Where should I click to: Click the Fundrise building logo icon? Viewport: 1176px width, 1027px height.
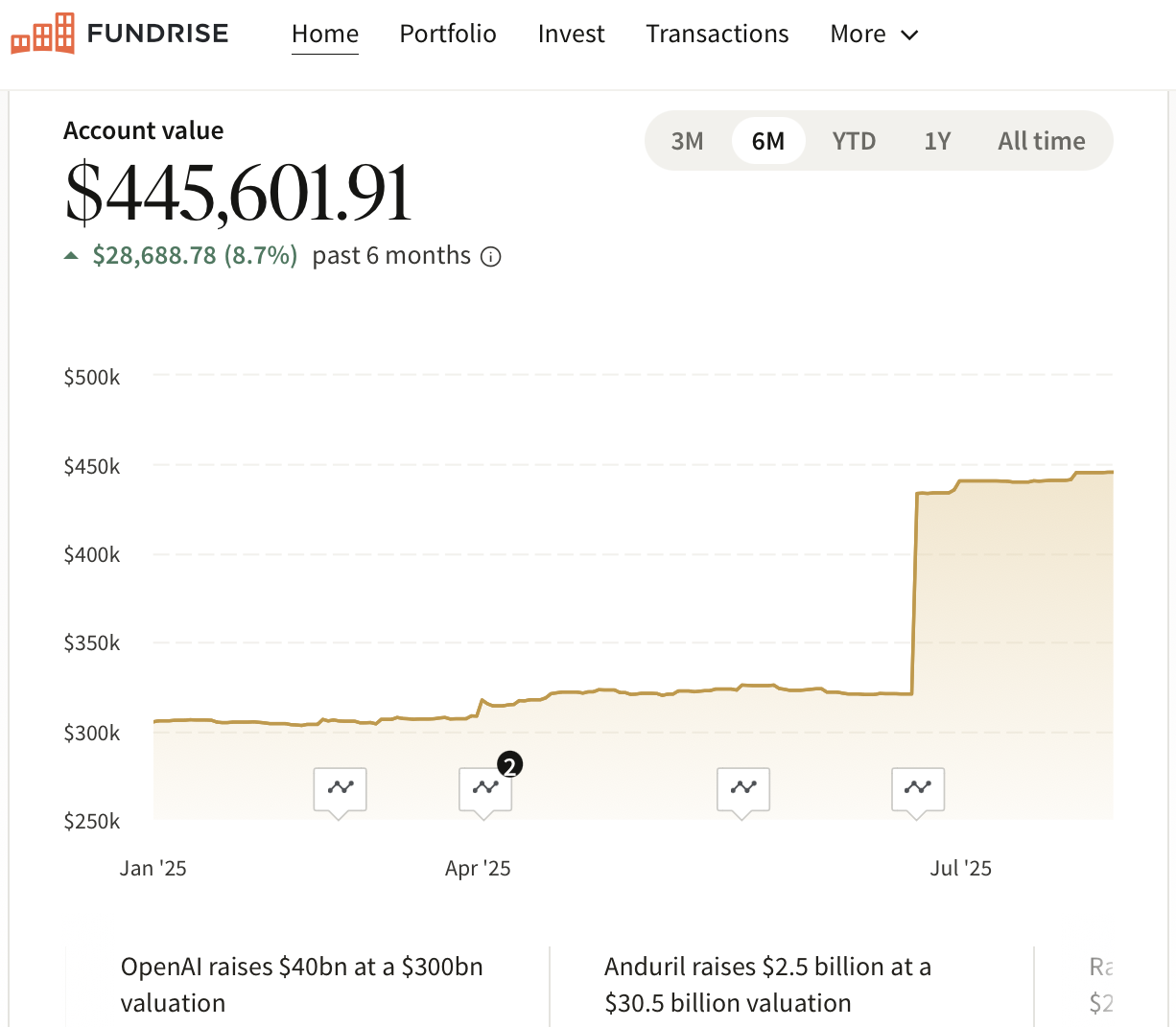tap(42, 34)
